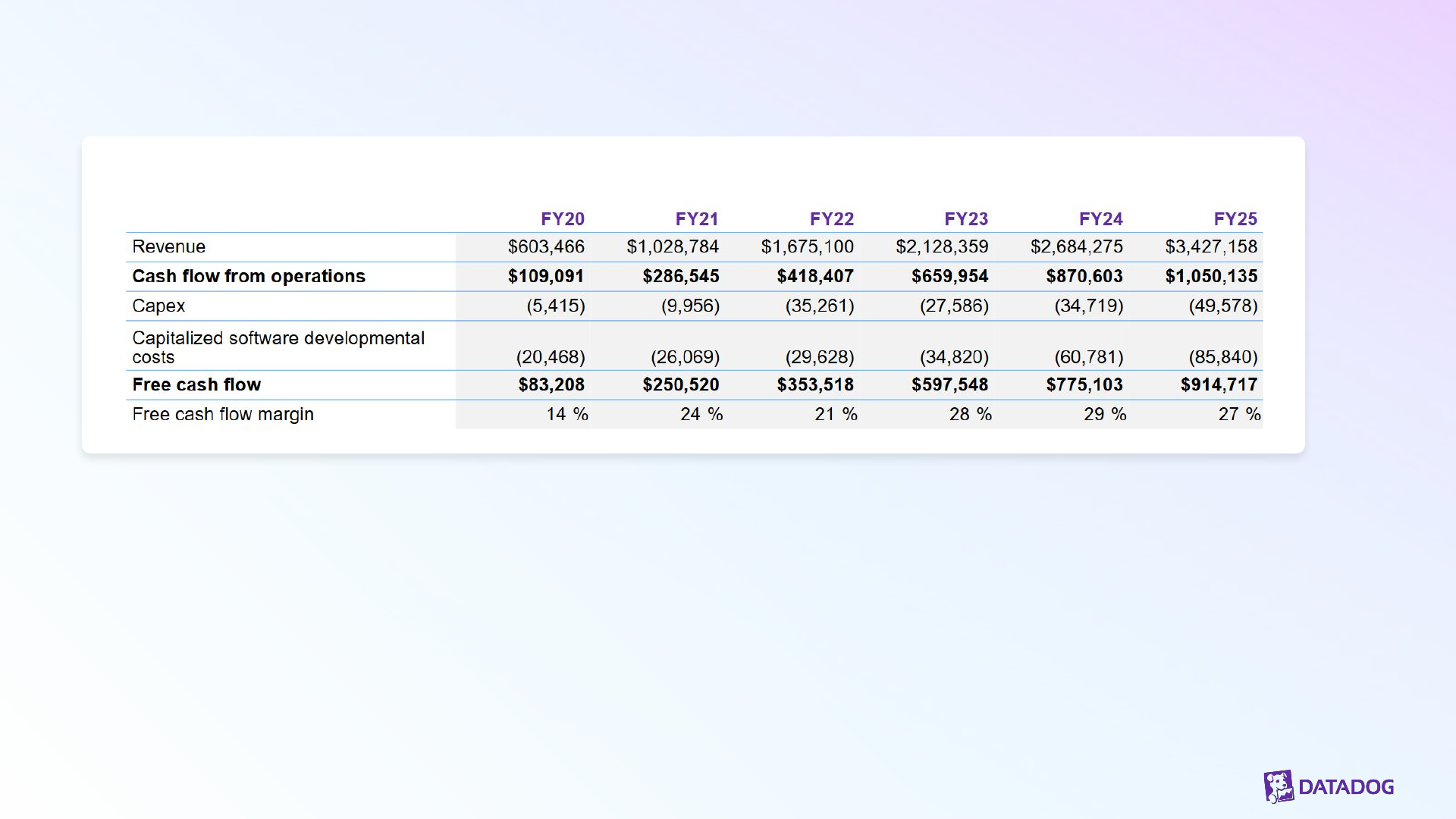Select the FY24 column header
The image size is (1456, 819).
point(1100,219)
